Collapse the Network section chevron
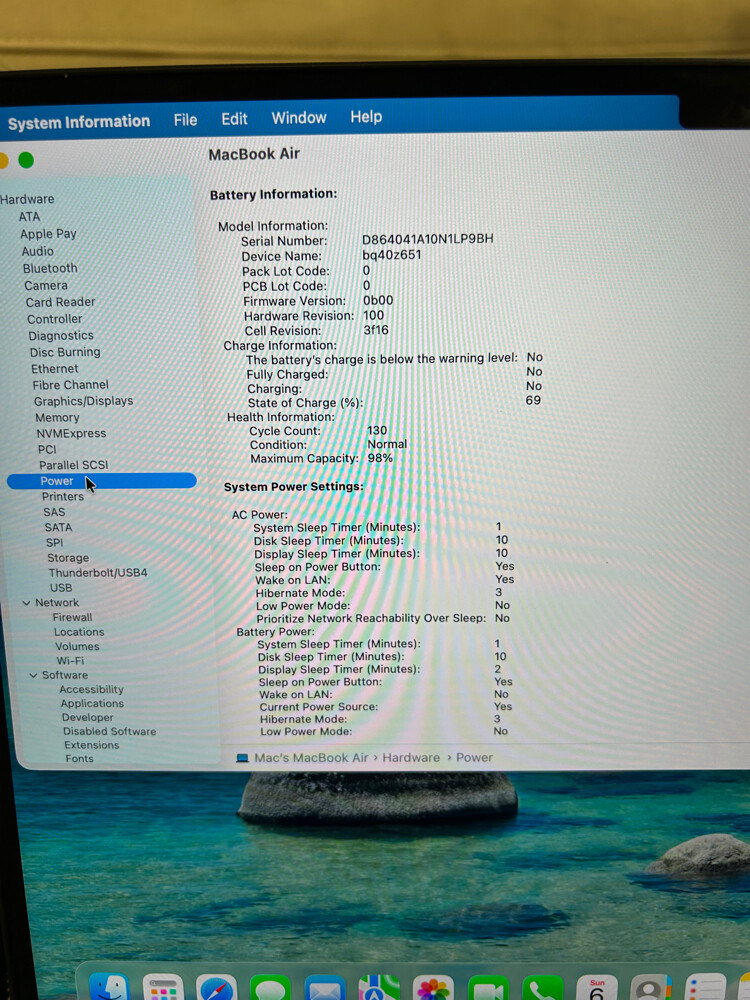This screenshot has height=1000, width=750. point(26,603)
